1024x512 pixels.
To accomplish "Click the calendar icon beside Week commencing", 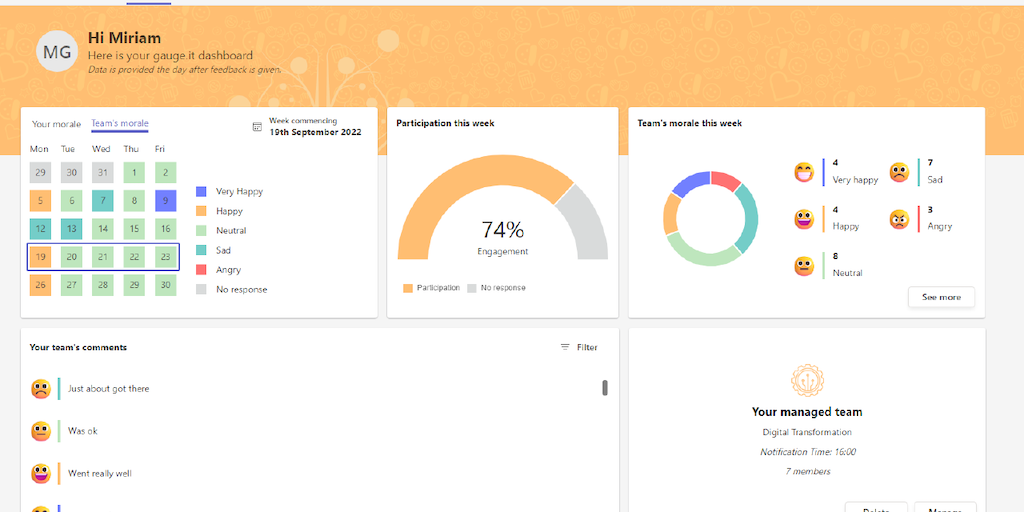I will 257,127.
